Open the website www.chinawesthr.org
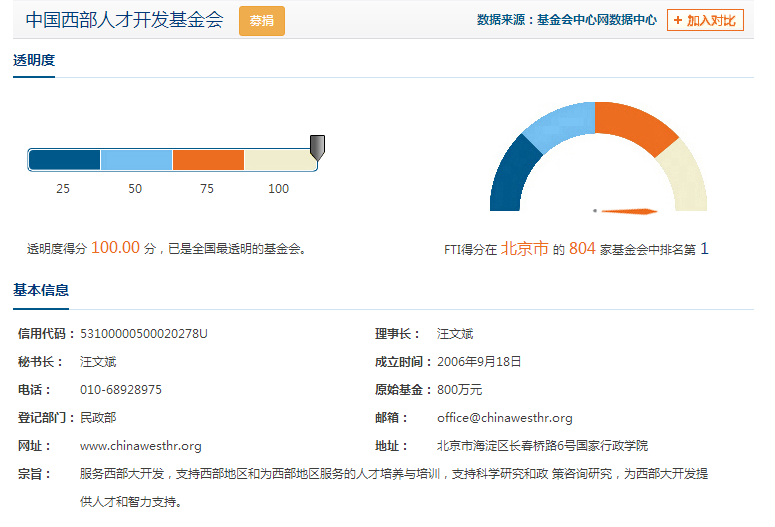Screen dimensions: 775x527 141,446
